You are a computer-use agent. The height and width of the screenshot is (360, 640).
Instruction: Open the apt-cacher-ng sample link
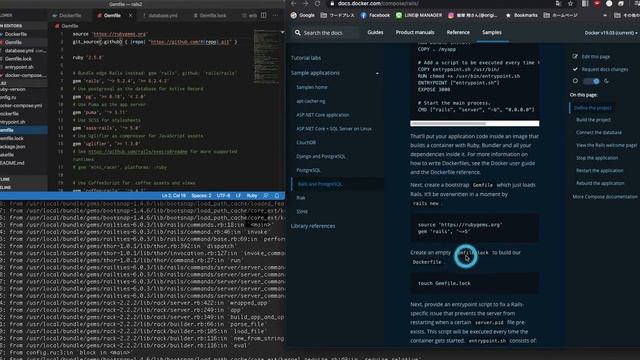311,101
